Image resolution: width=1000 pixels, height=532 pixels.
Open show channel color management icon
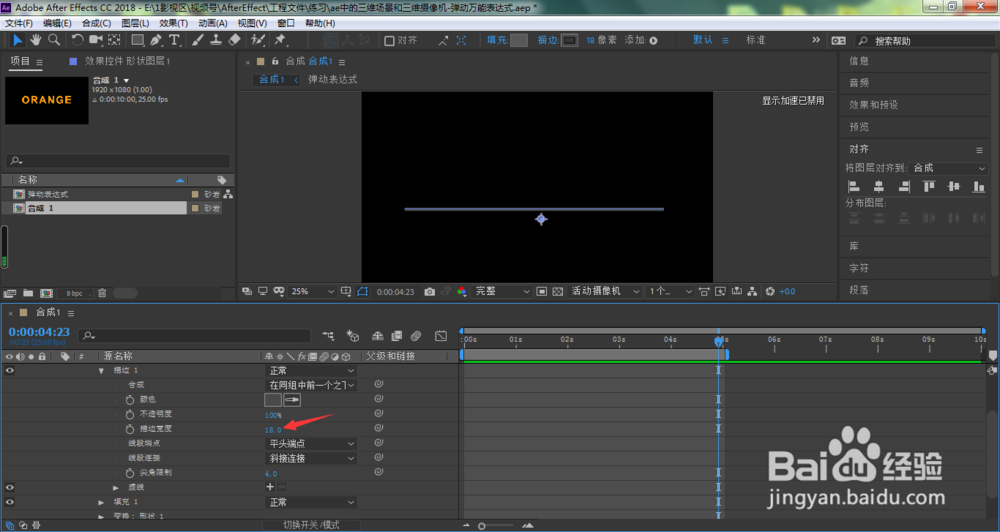(x=462, y=292)
